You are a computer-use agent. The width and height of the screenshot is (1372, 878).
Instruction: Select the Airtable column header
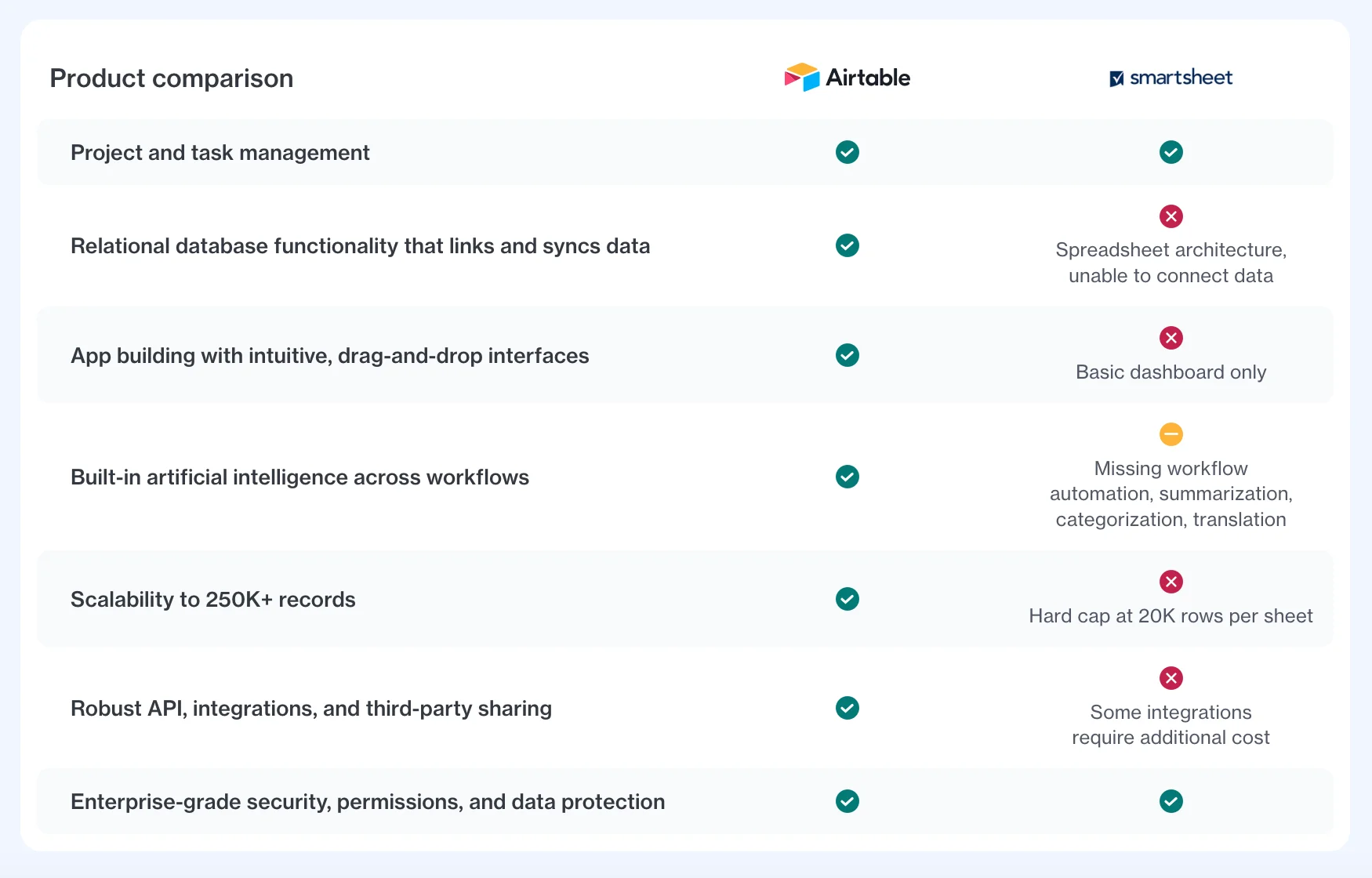point(847,77)
